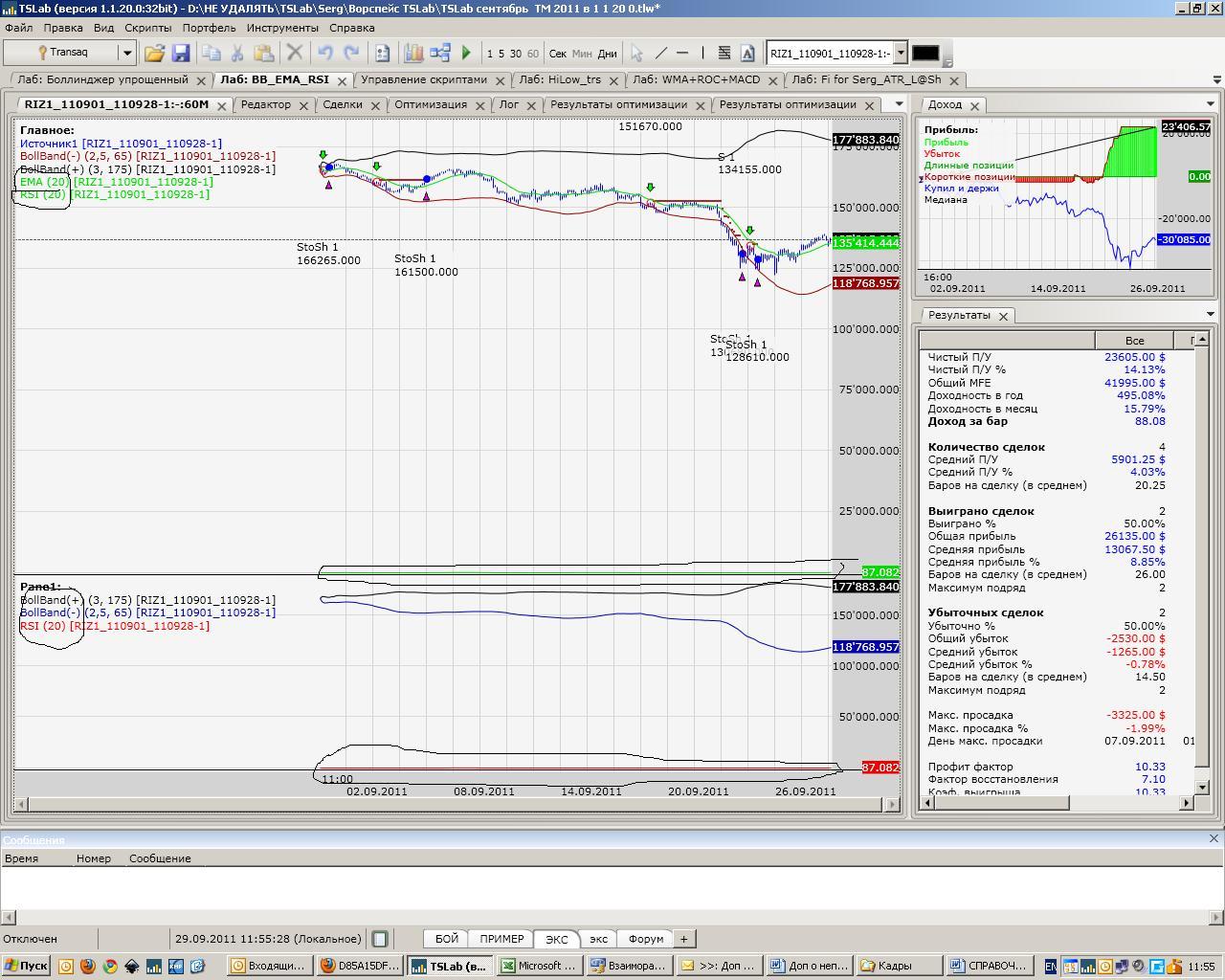Open the Доход panel dropdown arrow
Viewport: 1225px width, 980px height.
1210,104
